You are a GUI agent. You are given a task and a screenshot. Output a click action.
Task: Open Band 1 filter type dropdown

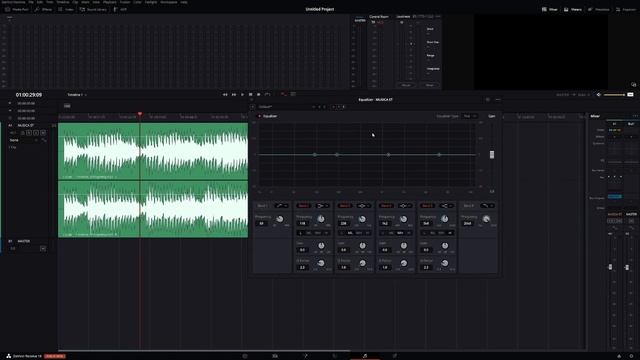281,206
